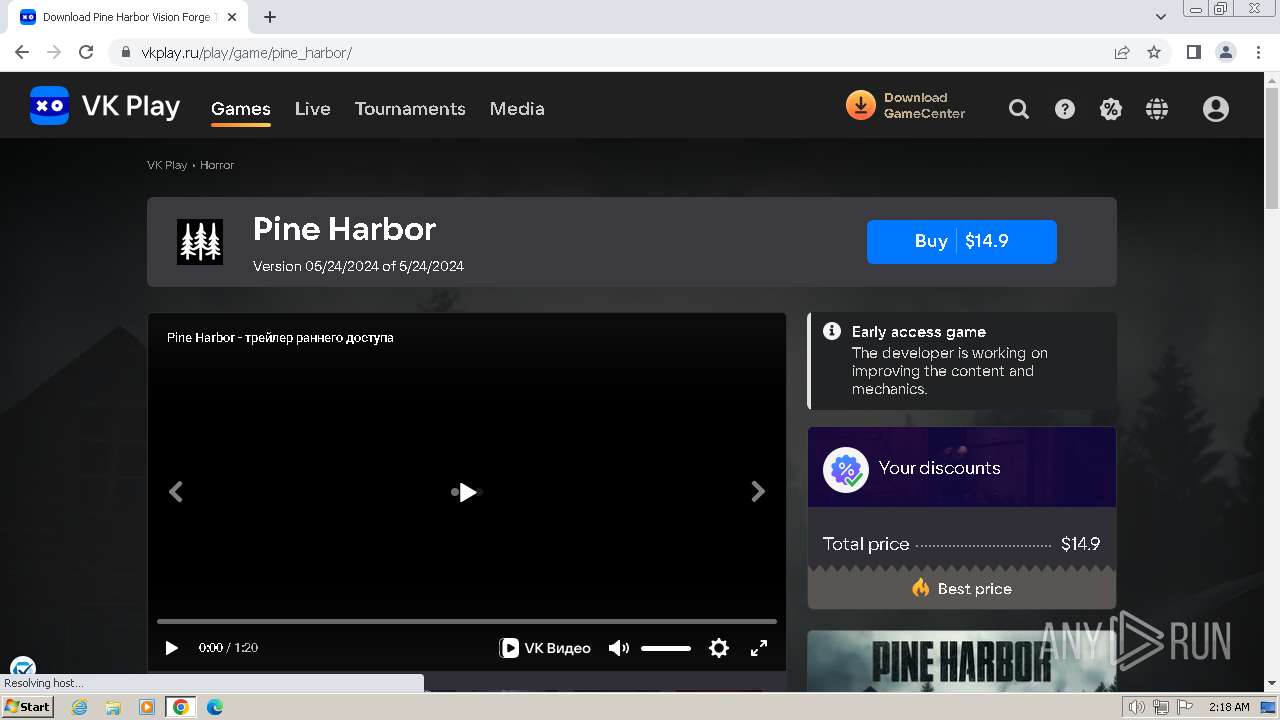Click the Pine Harbor title heading
The height and width of the screenshot is (720, 1280).
344,229
